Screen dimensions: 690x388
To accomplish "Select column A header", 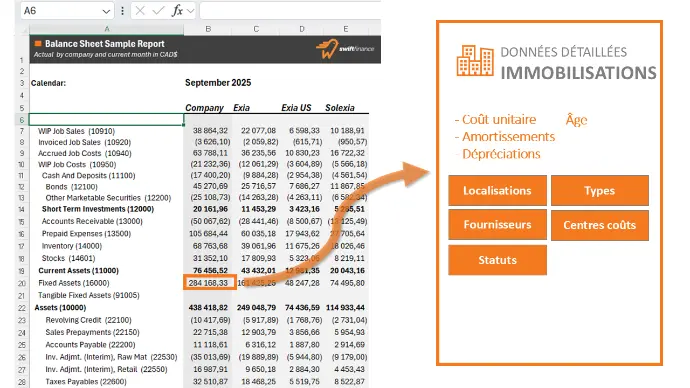I will [x=106, y=29].
